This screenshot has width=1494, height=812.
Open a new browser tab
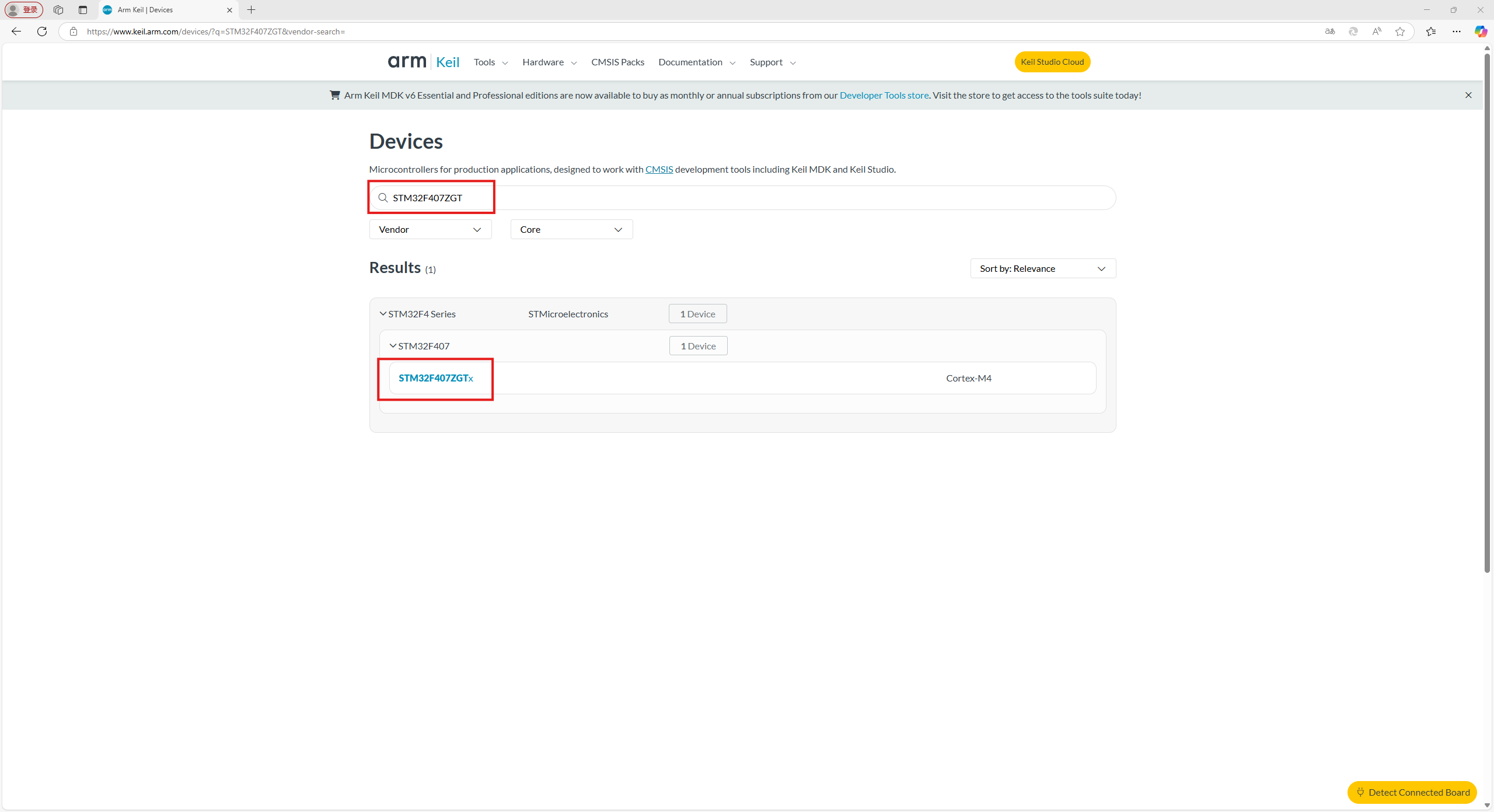[x=252, y=10]
